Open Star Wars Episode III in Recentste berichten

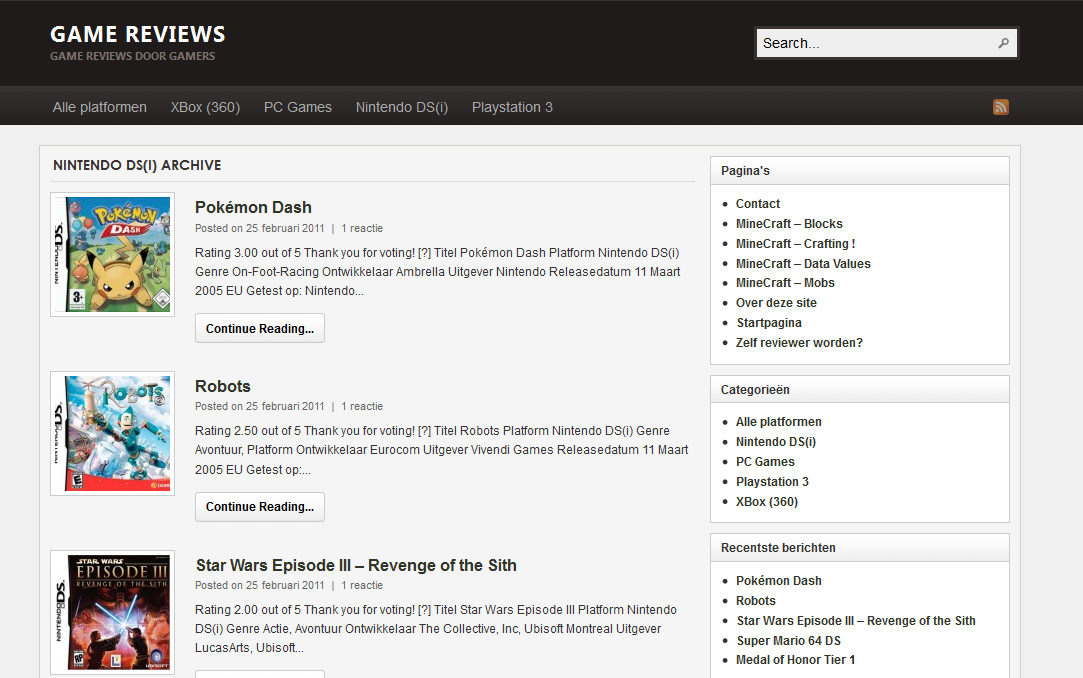856,621
